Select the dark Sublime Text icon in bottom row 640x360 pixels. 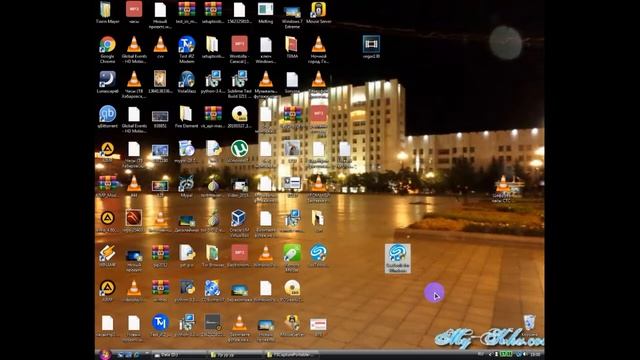(x=213, y=322)
